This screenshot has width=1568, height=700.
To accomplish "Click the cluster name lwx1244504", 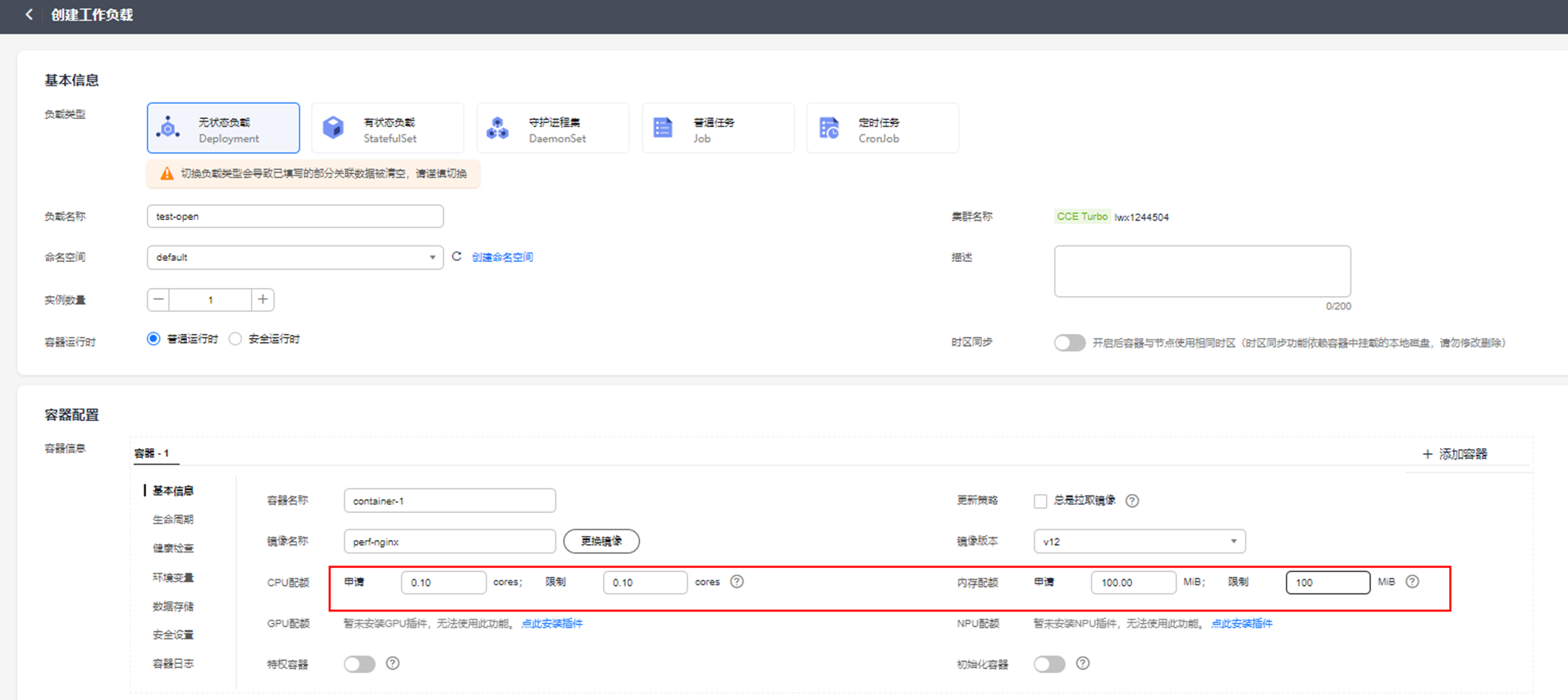I will pos(1141,217).
